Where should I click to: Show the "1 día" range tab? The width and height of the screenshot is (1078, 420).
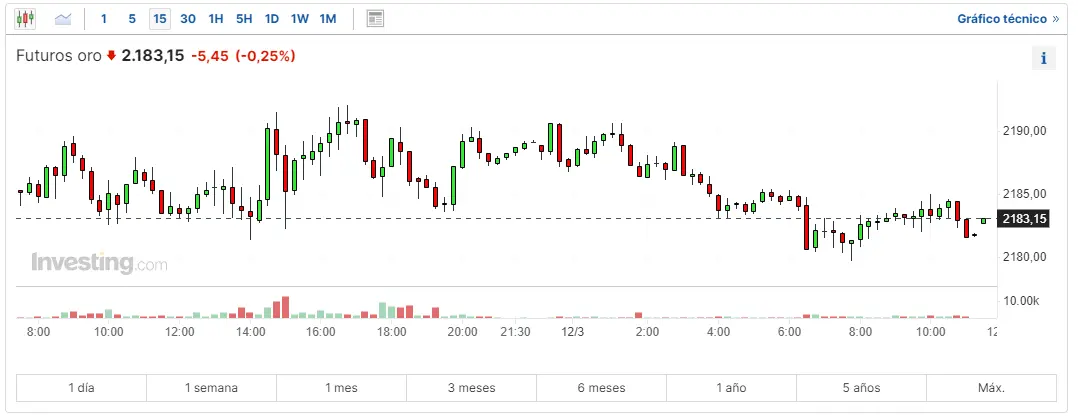click(82, 388)
